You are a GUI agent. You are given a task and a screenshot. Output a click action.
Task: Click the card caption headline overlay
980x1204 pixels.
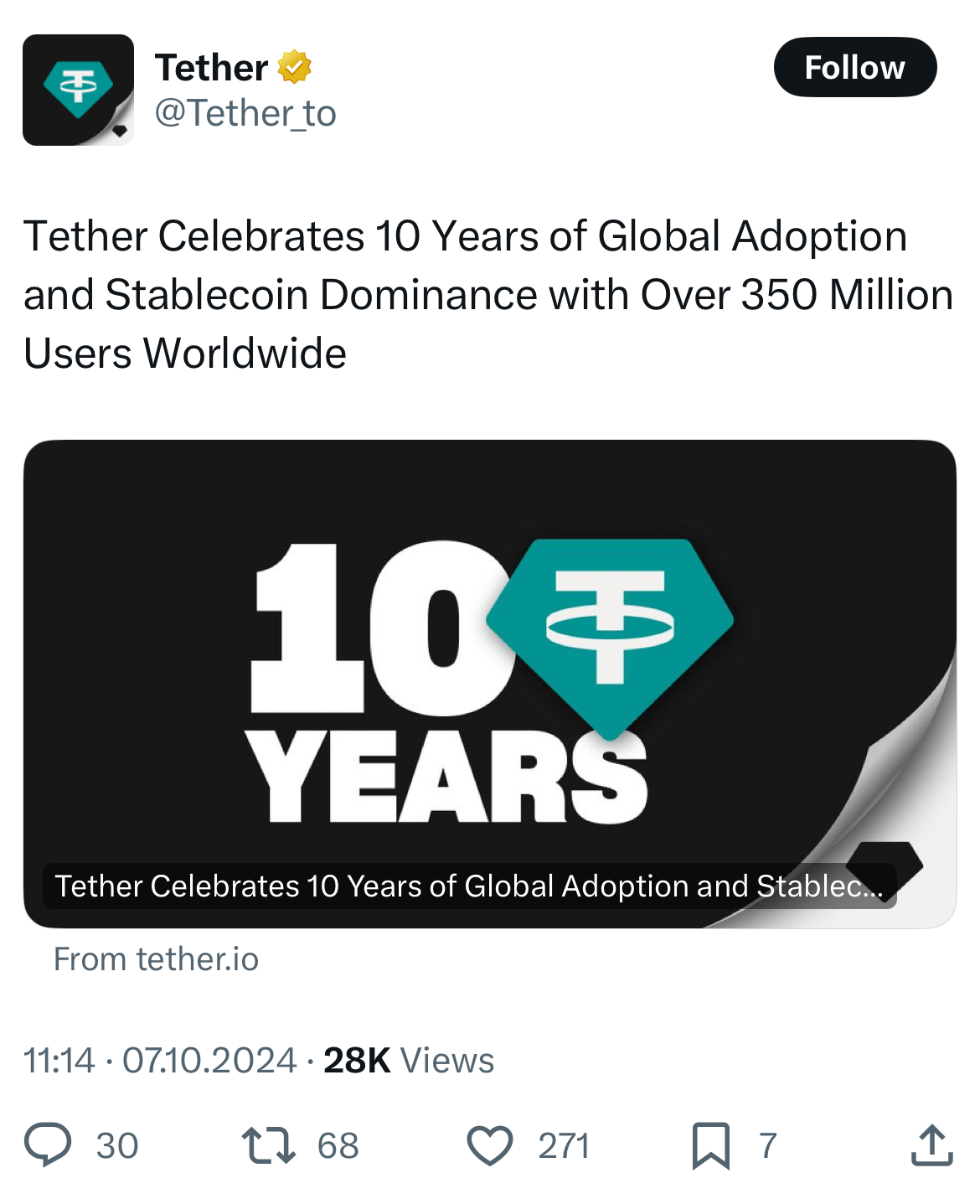click(x=469, y=886)
